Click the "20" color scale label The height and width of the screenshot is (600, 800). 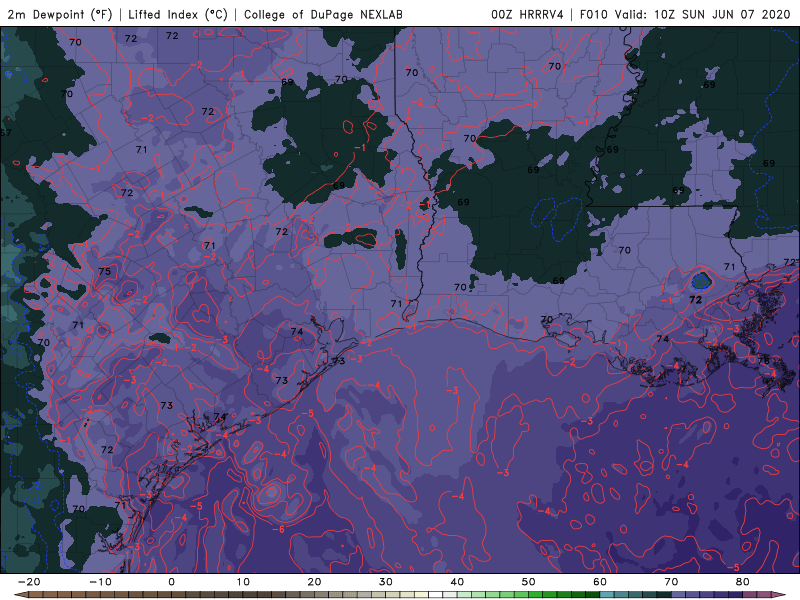coord(314,582)
